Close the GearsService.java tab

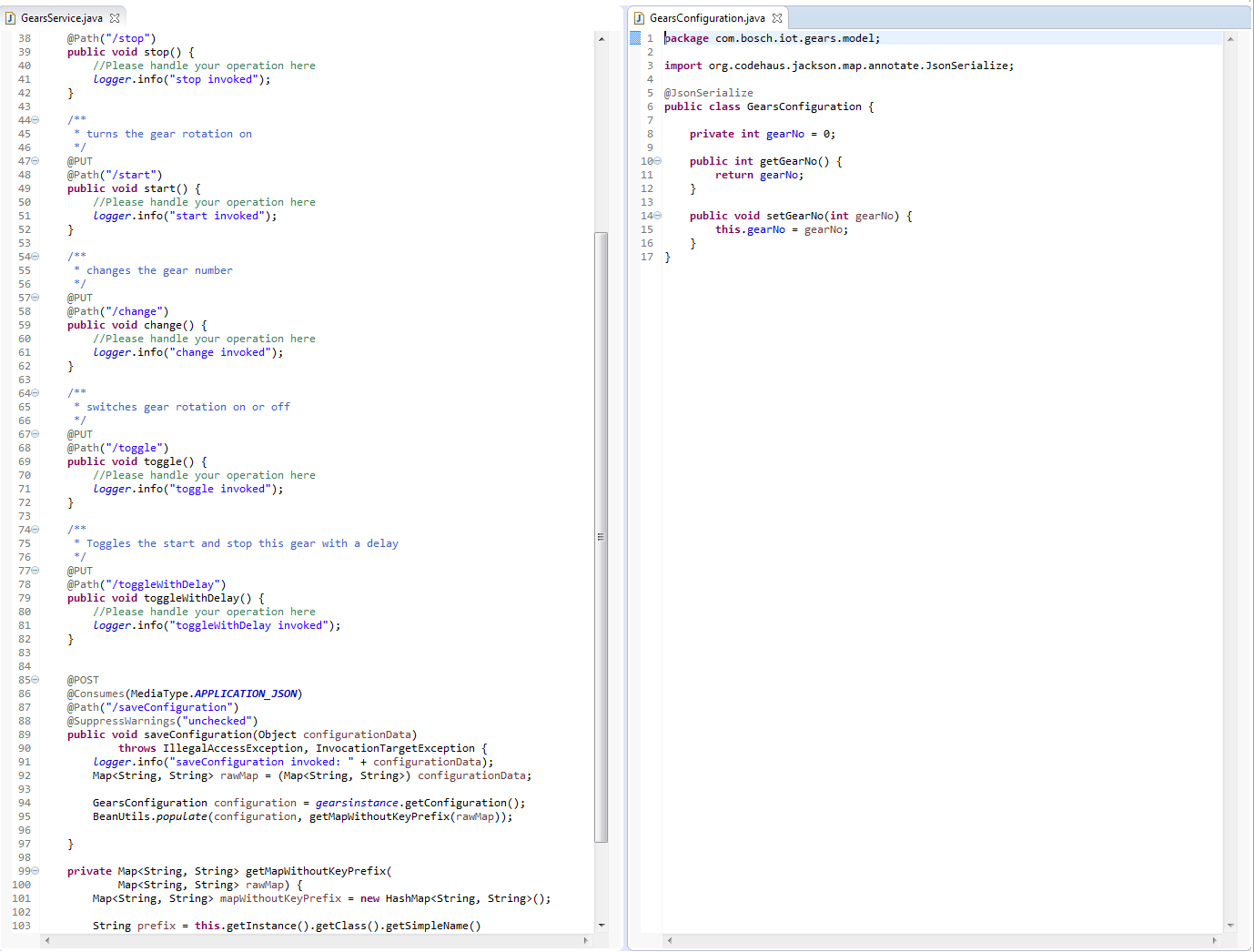[115, 17]
